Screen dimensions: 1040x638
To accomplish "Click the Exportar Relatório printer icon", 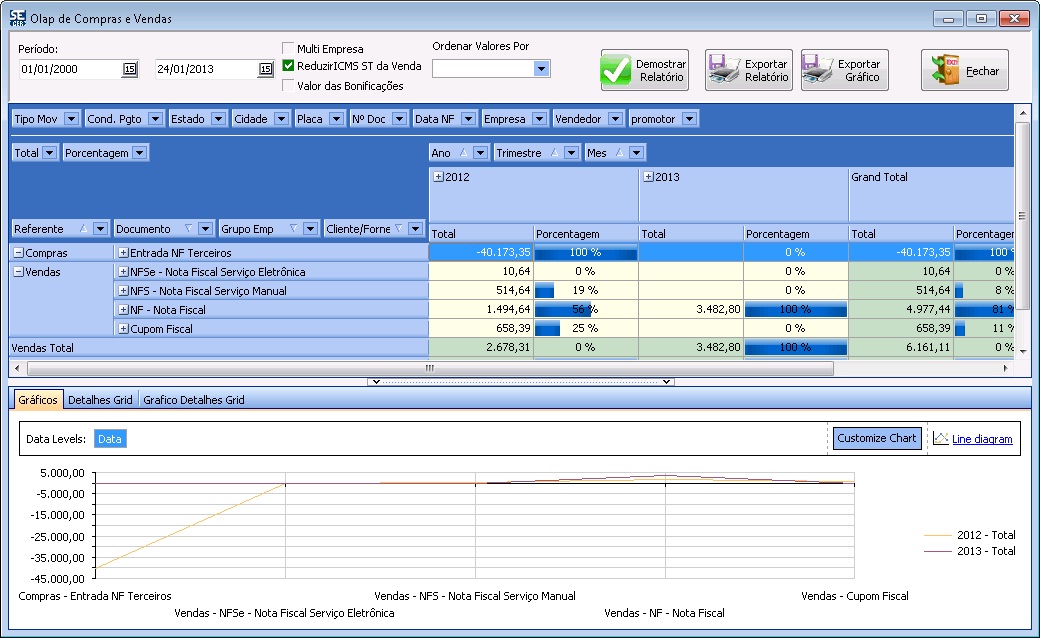I will point(724,71).
